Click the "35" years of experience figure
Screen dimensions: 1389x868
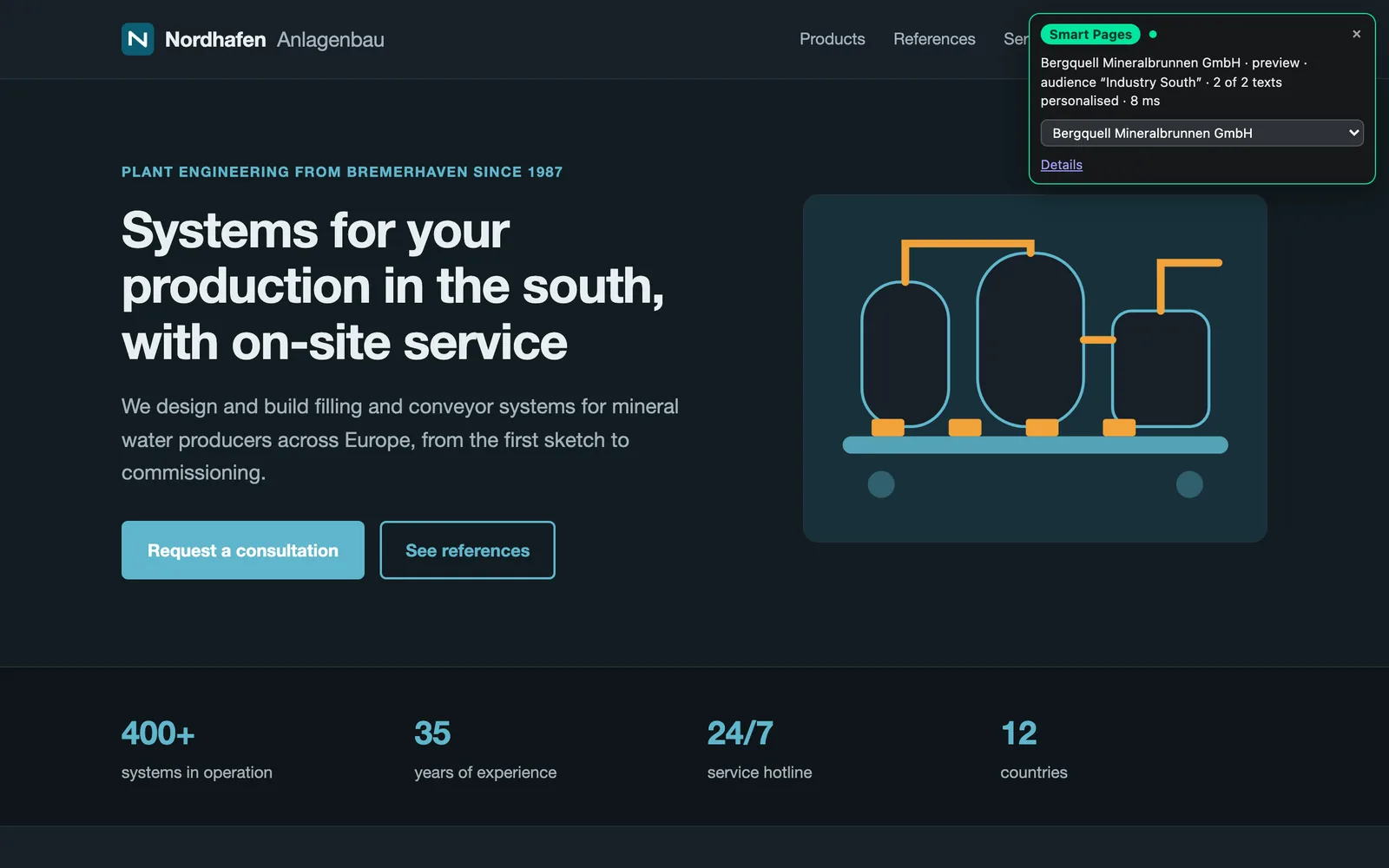point(432,733)
